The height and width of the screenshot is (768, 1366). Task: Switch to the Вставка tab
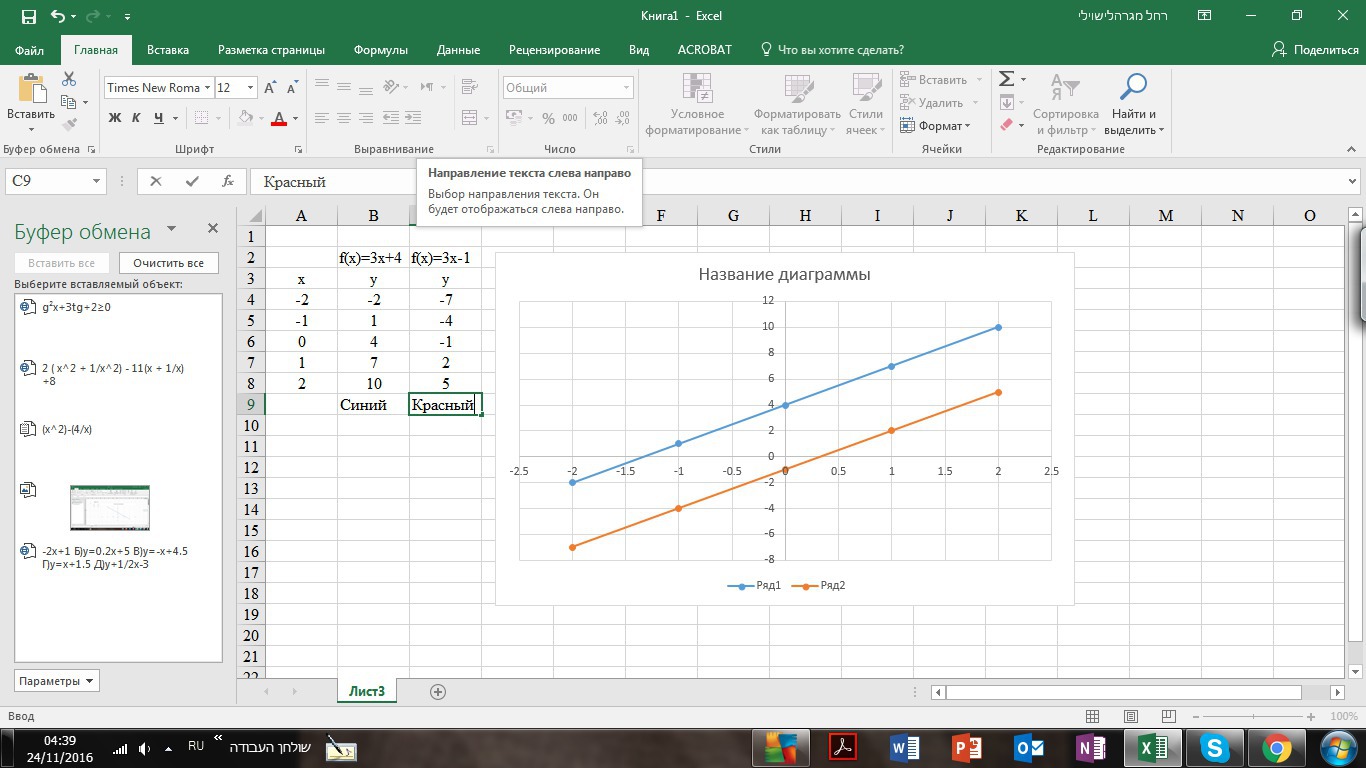click(168, 50)
